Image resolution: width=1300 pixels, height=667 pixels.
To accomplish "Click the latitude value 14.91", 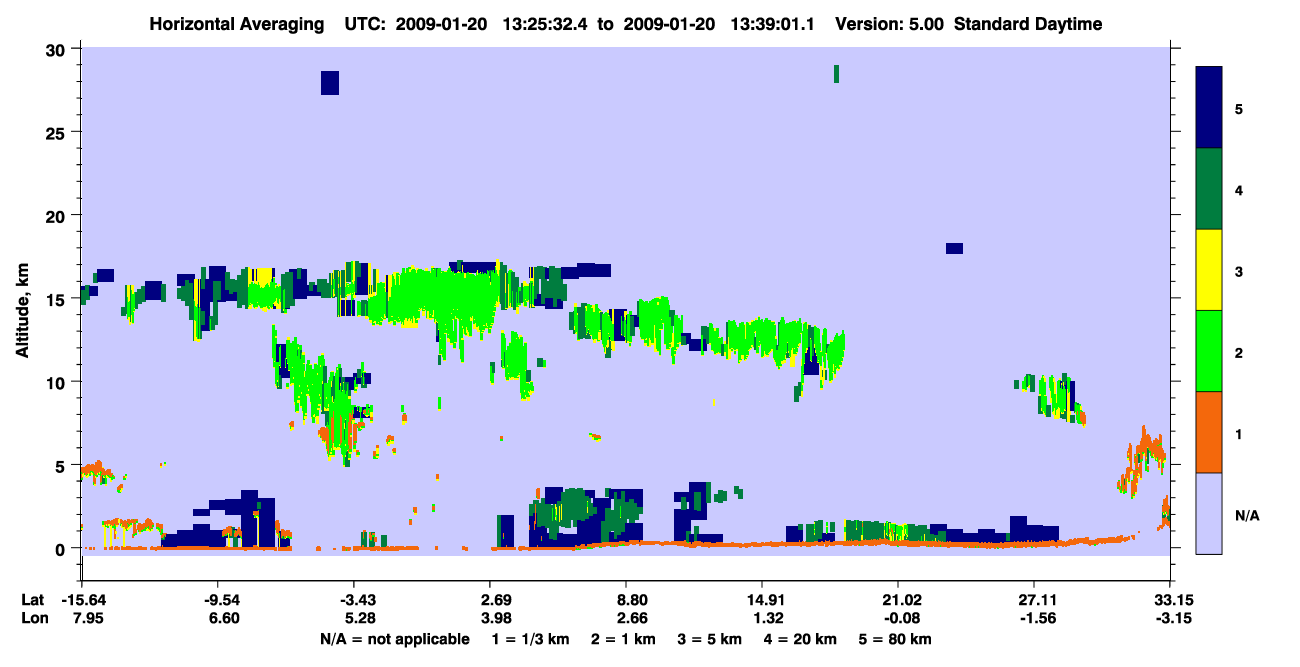I will click(x=762, y=600).
